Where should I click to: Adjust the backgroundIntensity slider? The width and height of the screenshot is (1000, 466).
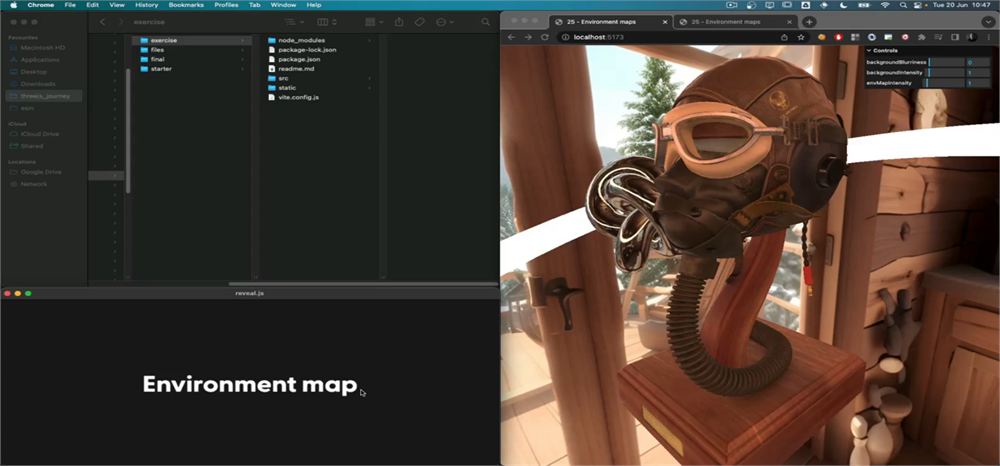point(946,73)
